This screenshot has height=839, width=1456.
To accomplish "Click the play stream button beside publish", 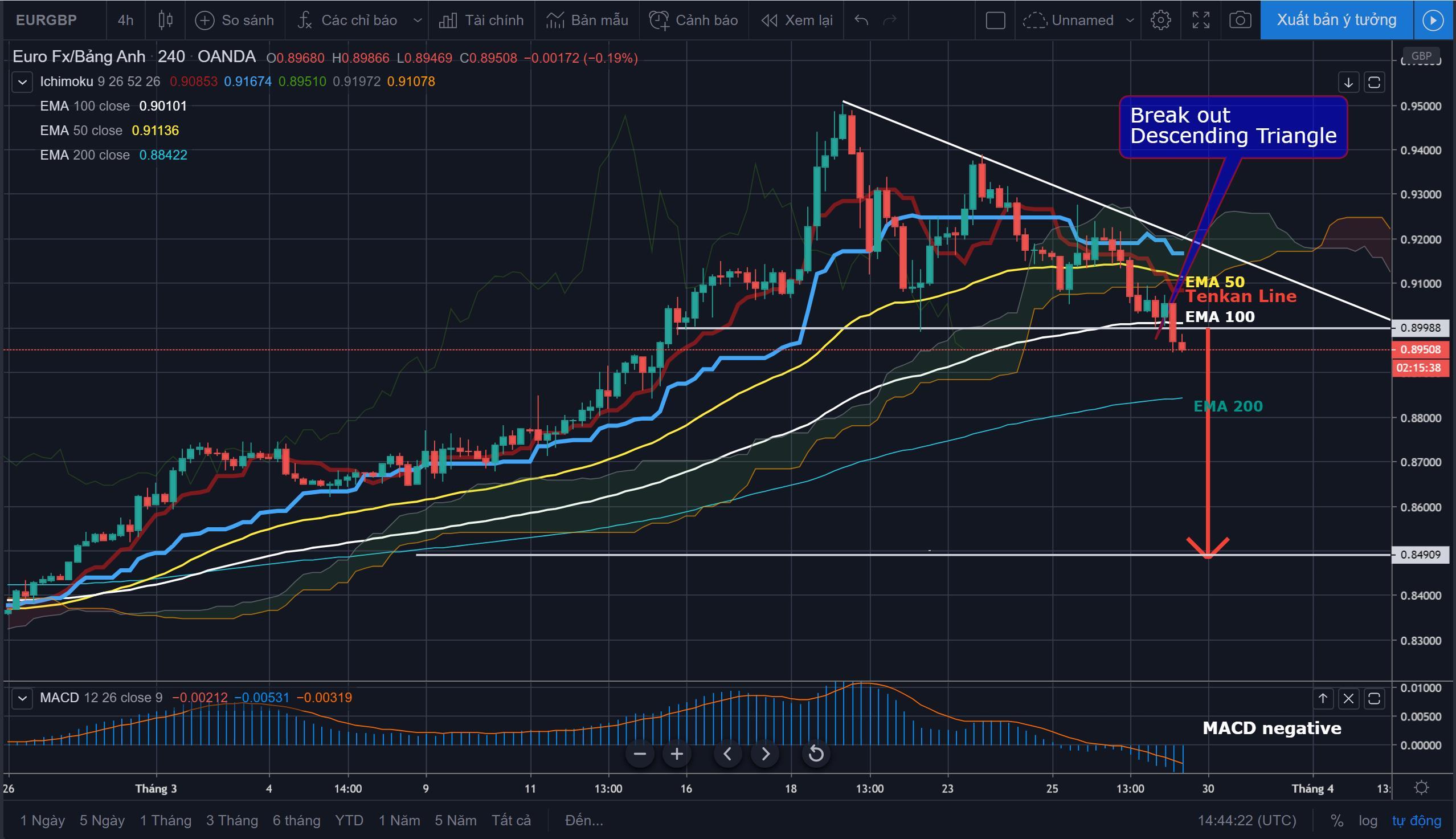I will point(1433,20).
